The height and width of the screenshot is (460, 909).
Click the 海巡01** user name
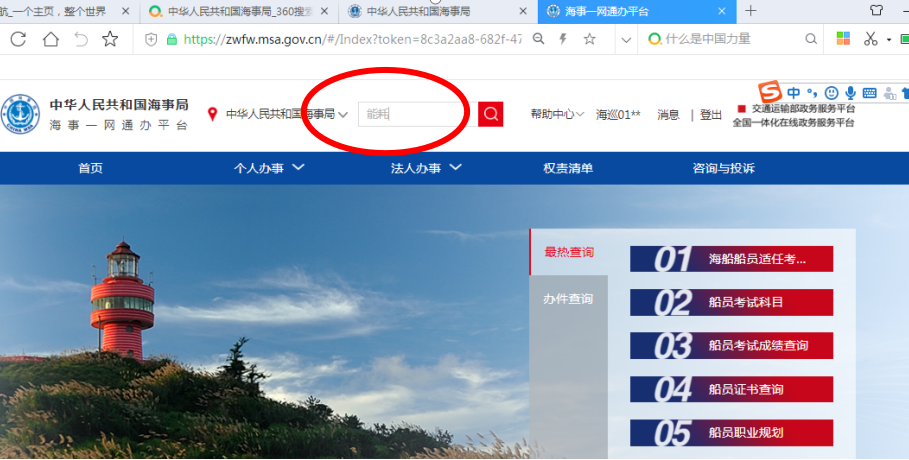(x=618, y=115)
